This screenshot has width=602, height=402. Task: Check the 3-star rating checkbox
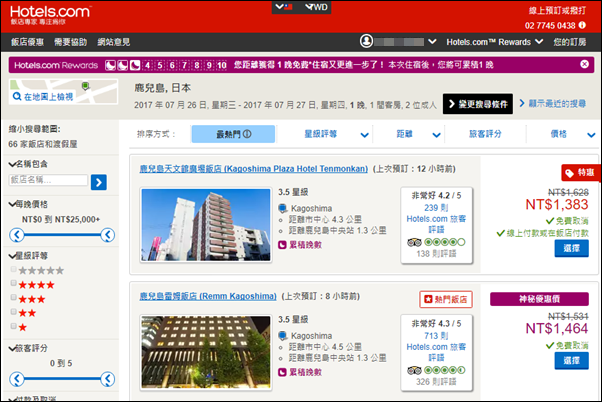pos(14,297)
